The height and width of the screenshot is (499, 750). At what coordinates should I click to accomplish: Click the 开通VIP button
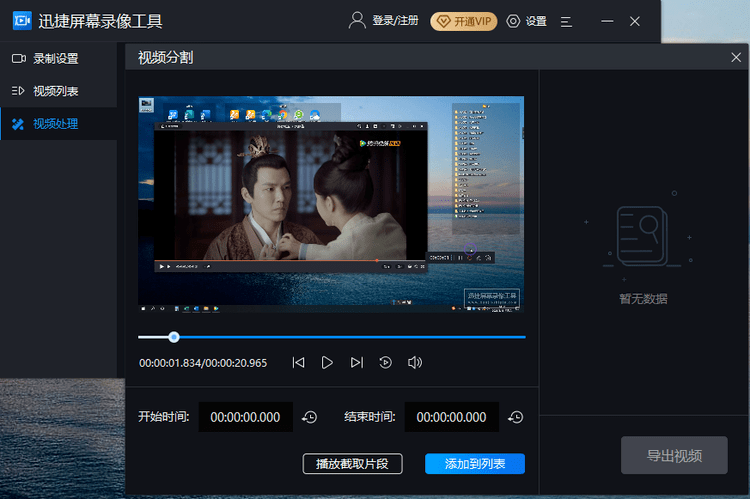463,22
